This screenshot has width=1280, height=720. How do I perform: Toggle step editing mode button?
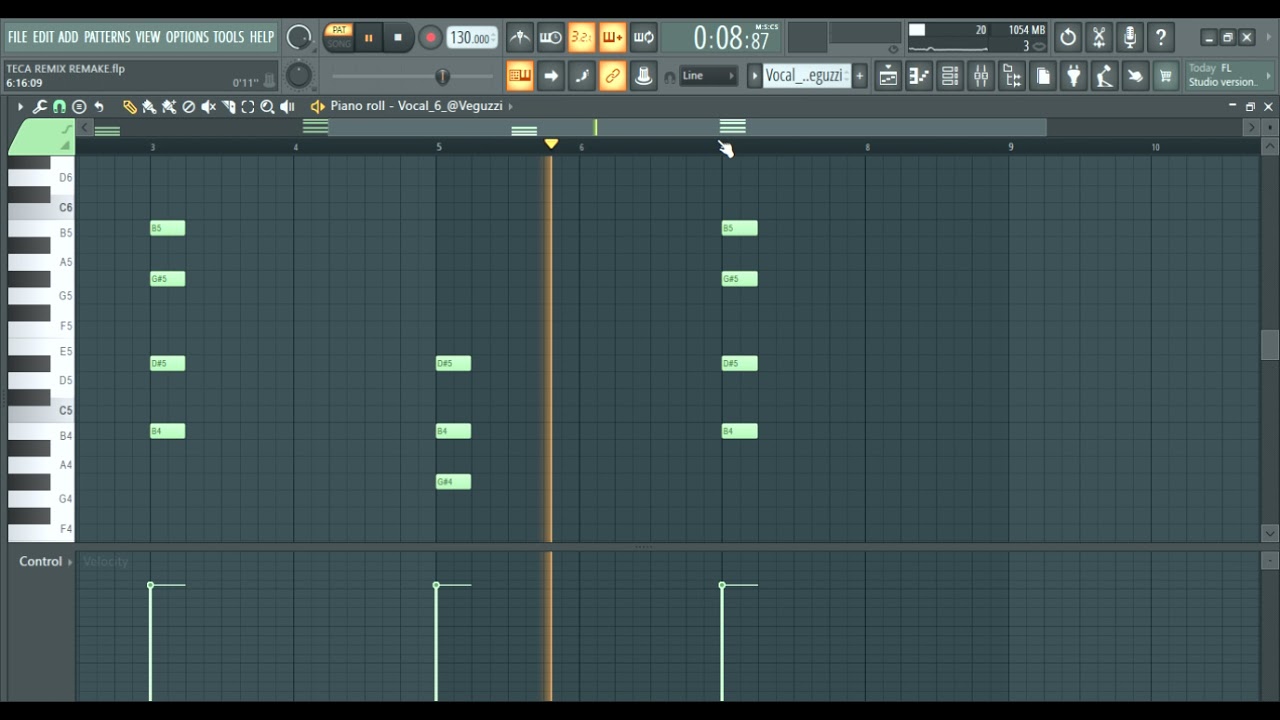coord(582,76)
